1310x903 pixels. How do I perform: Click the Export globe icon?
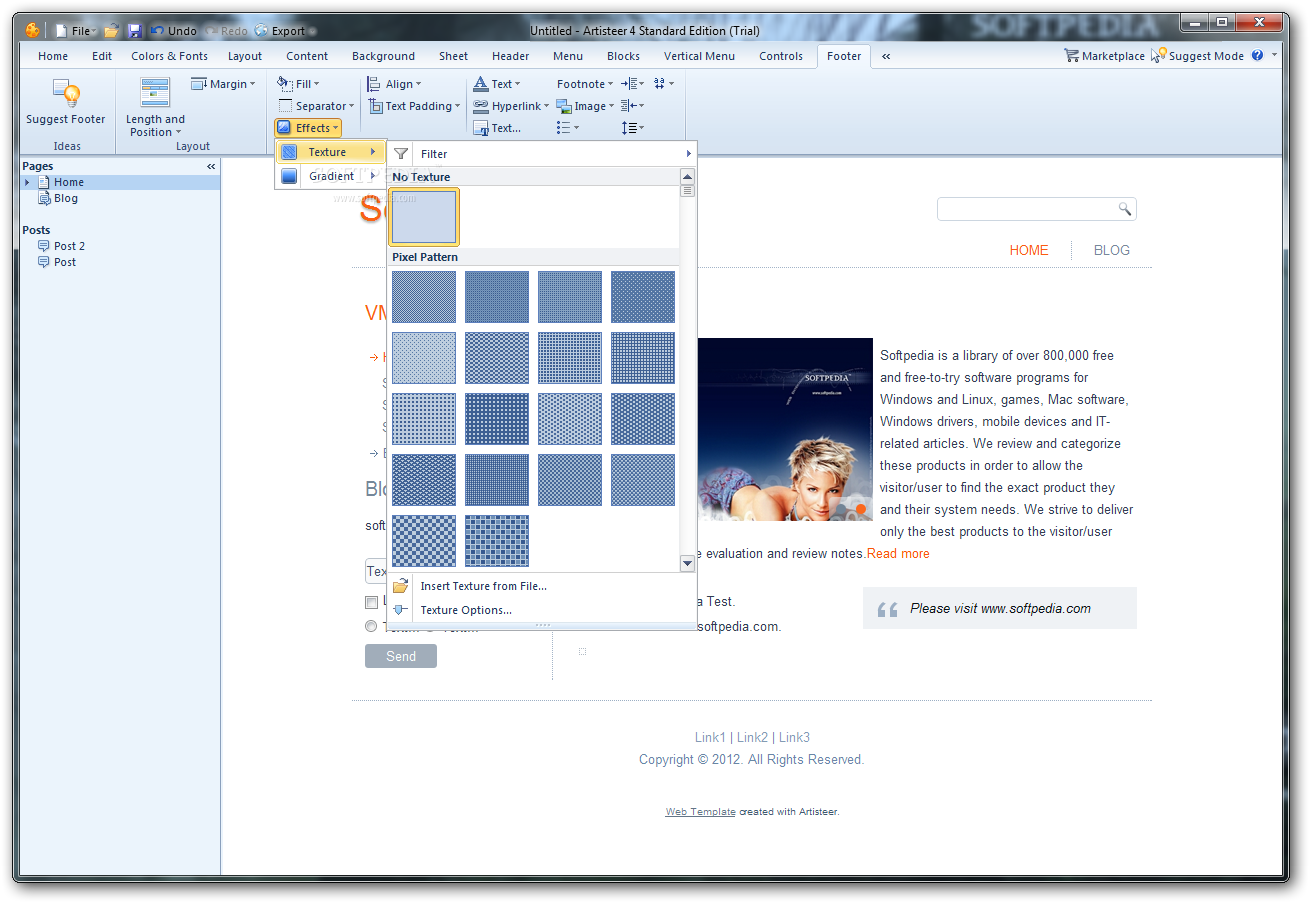pos(262,31)
